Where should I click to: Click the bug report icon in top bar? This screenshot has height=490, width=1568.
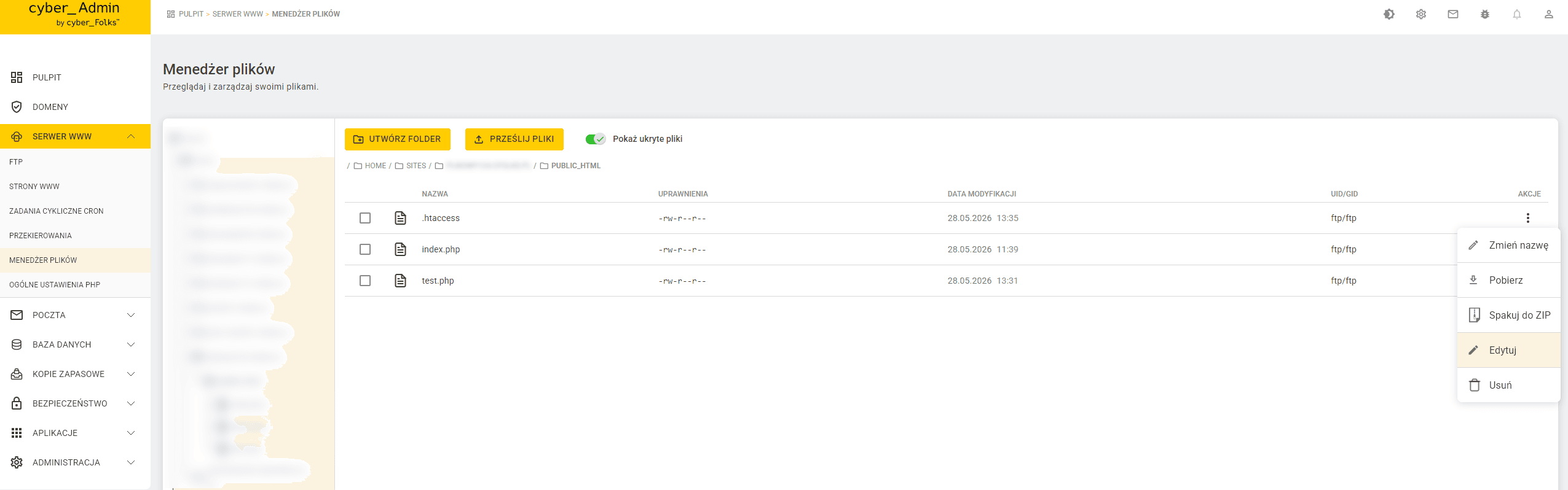click(1485, 14)
